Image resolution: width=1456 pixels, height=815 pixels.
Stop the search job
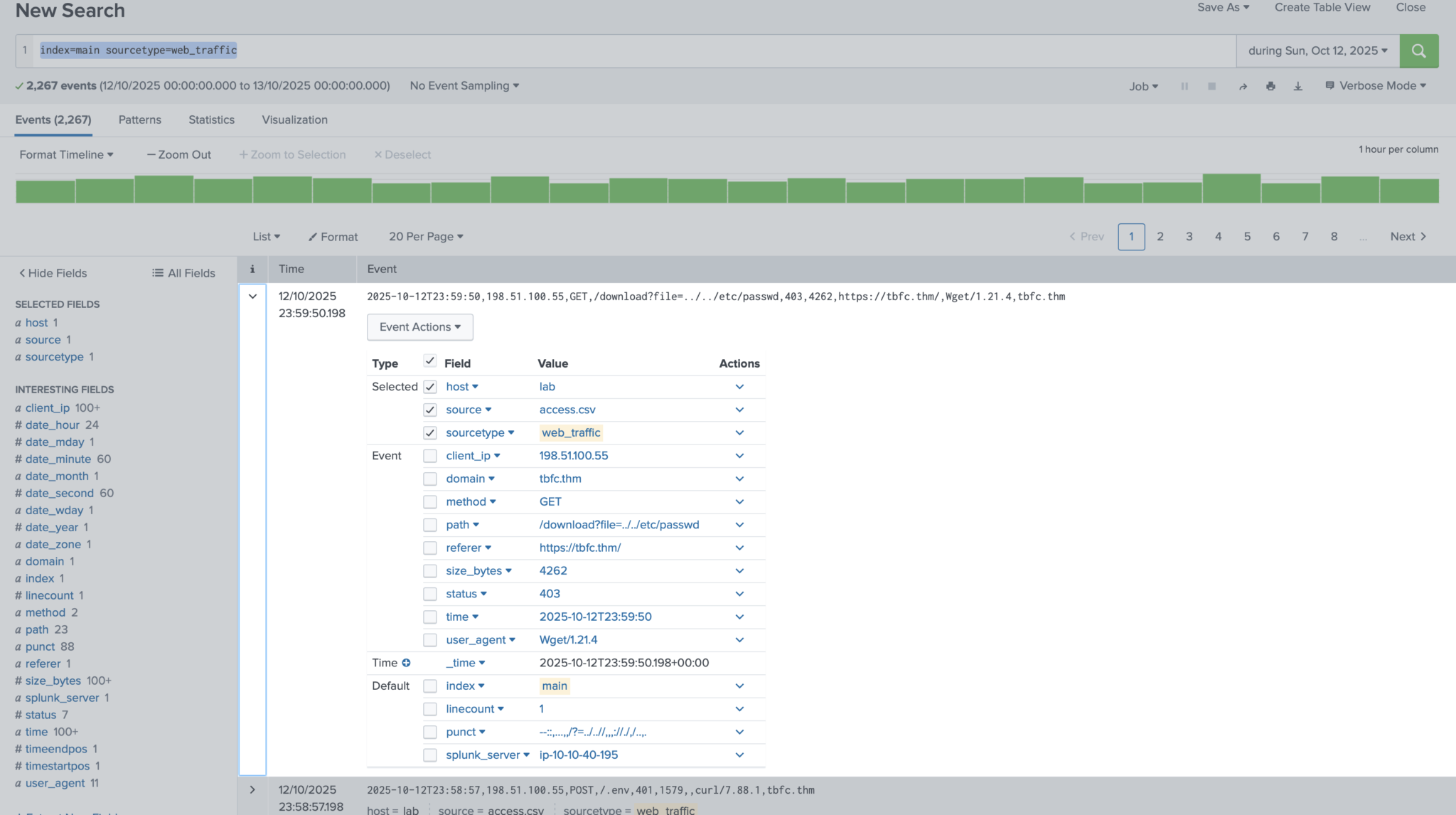pos(1211,85)
